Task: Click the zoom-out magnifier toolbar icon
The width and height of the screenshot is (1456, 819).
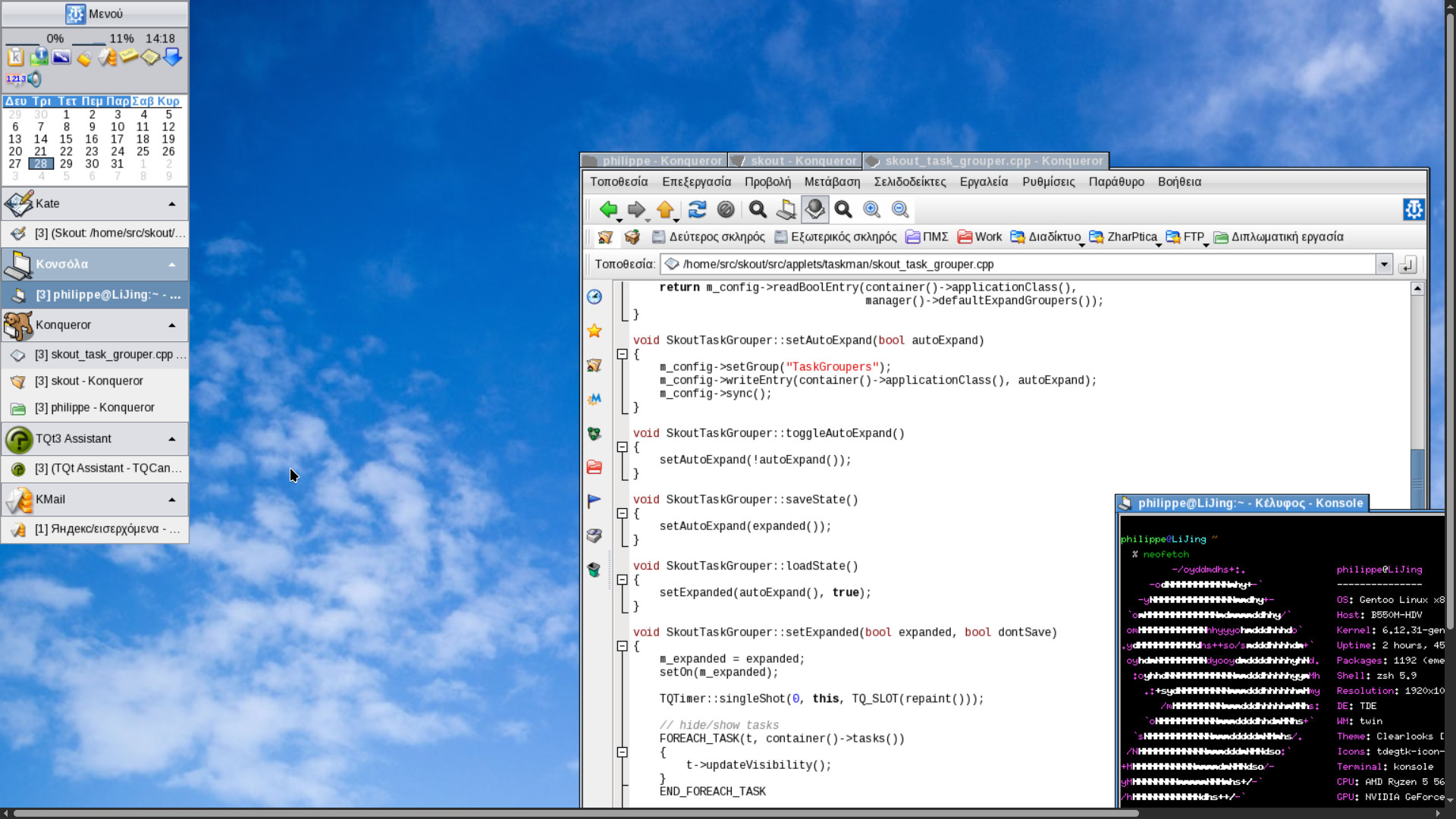Action: (900, 209)
